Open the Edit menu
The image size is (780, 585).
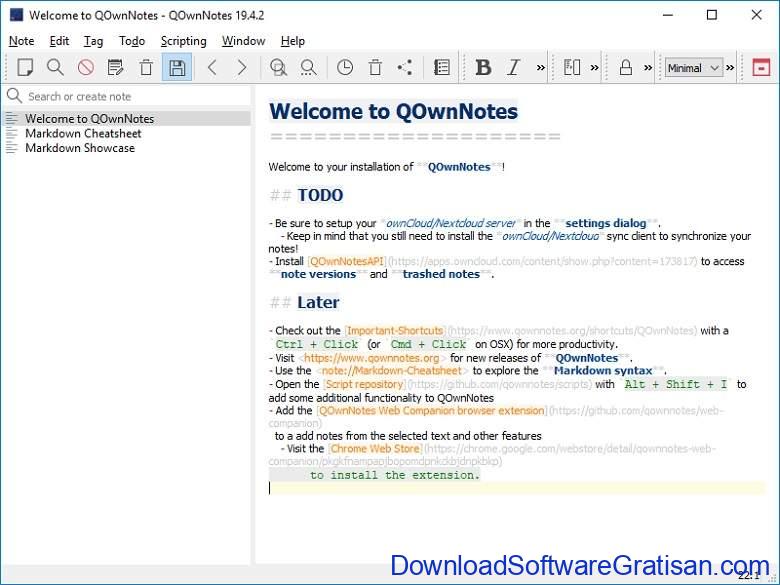[59, 41]
